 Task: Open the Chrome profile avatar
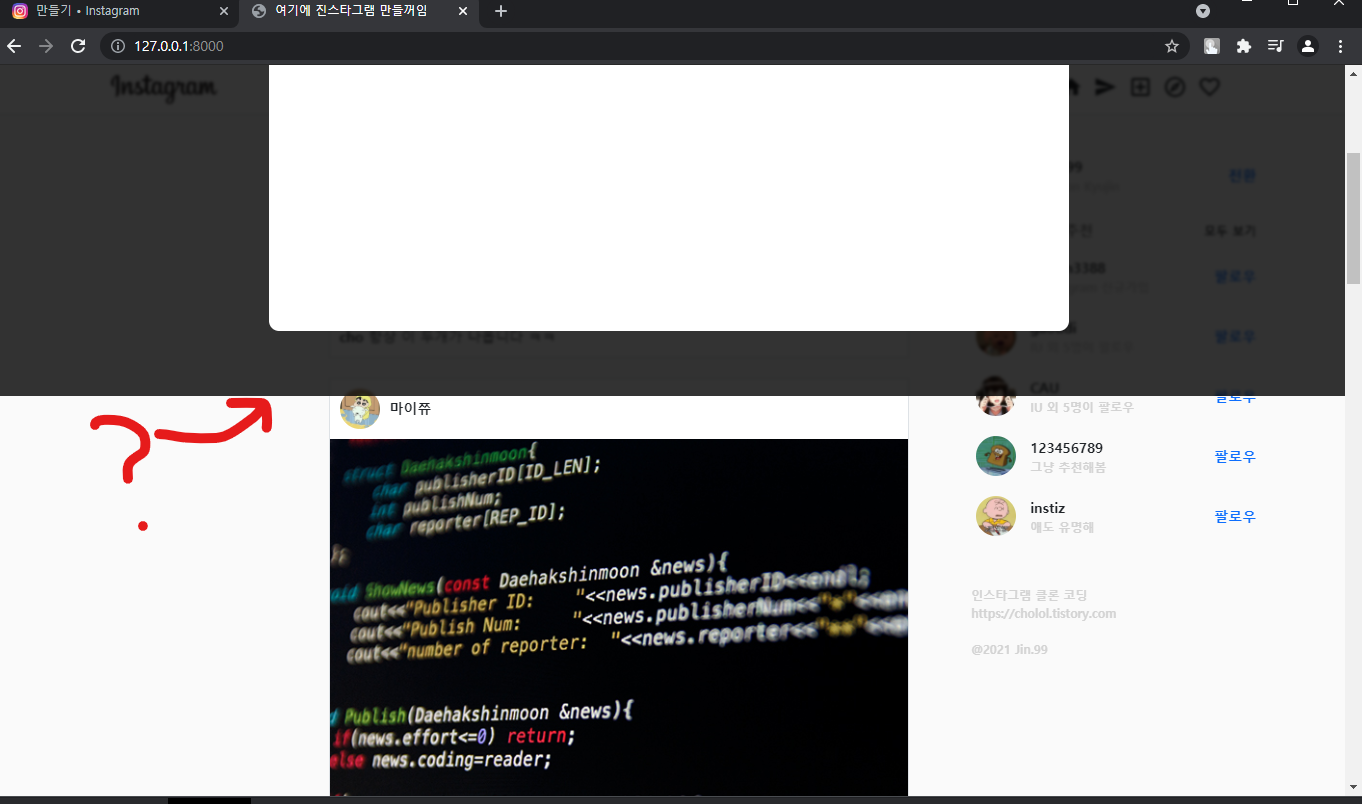1307,46
